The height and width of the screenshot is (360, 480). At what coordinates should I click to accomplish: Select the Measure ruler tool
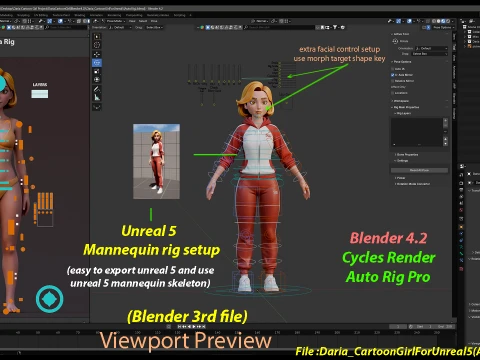[97, 97]
